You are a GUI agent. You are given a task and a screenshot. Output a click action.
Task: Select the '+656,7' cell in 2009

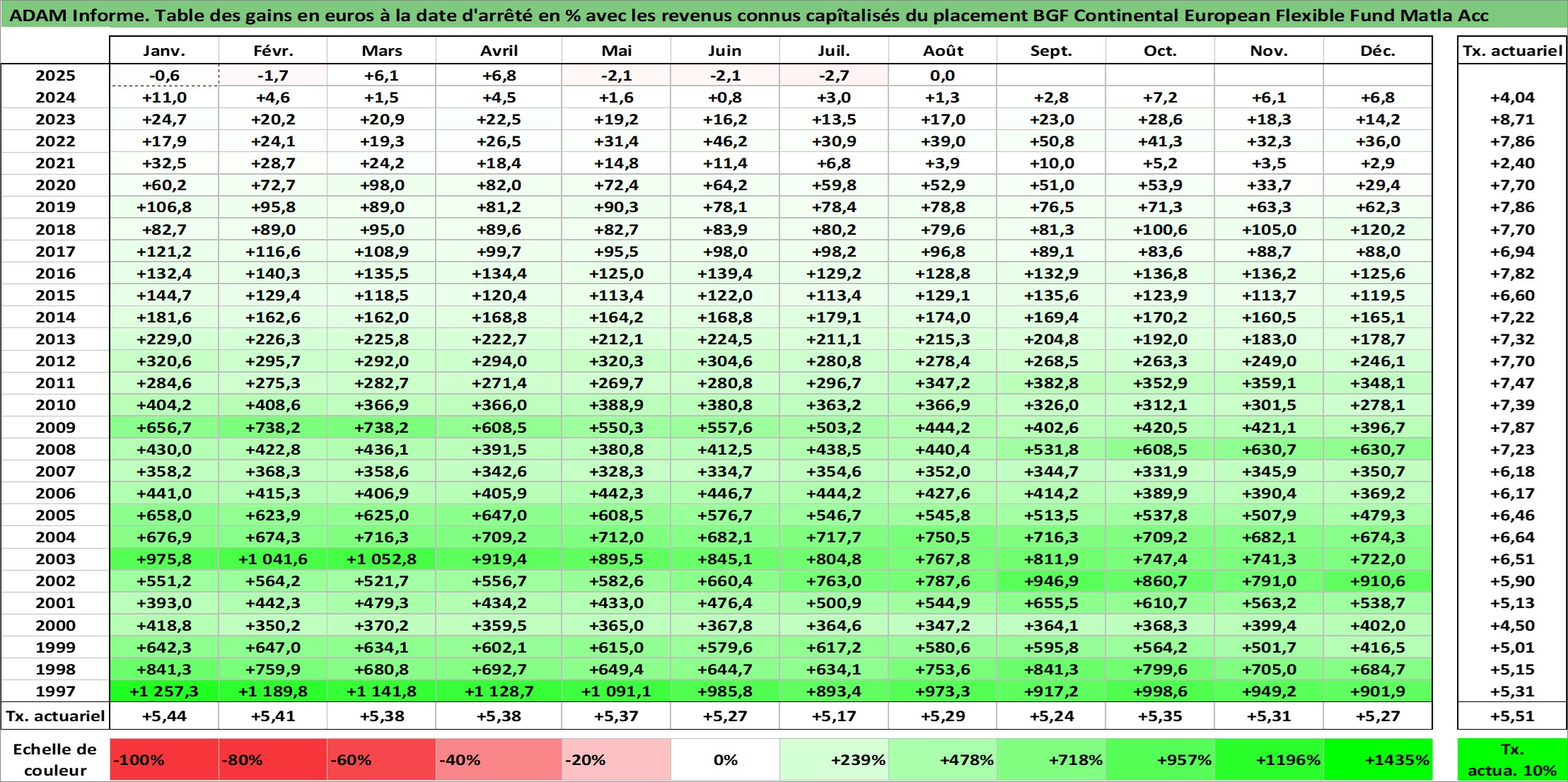coord(164,427)
